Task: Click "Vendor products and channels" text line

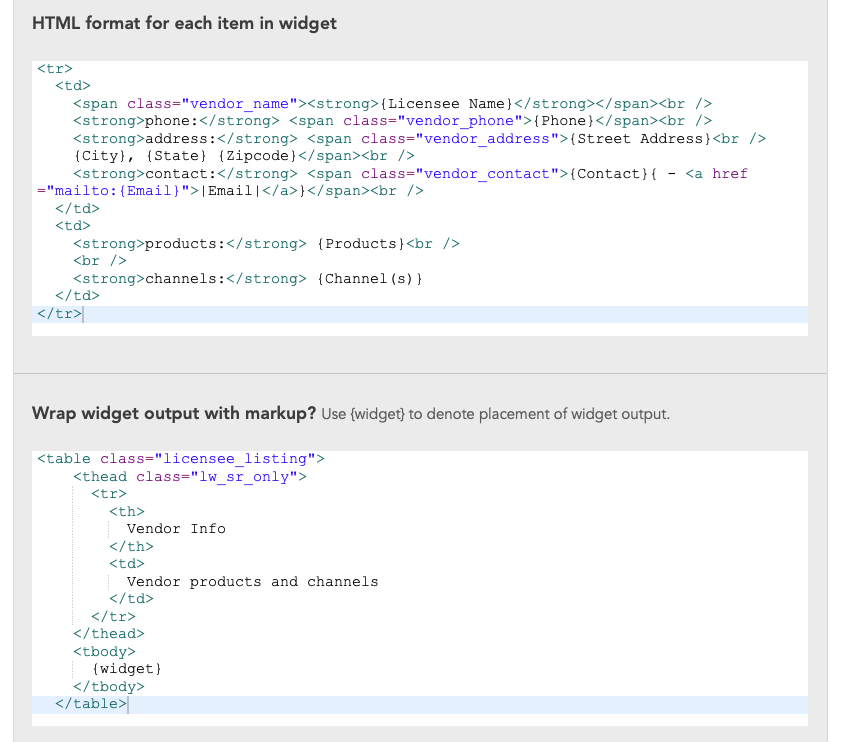Action: 252,582
